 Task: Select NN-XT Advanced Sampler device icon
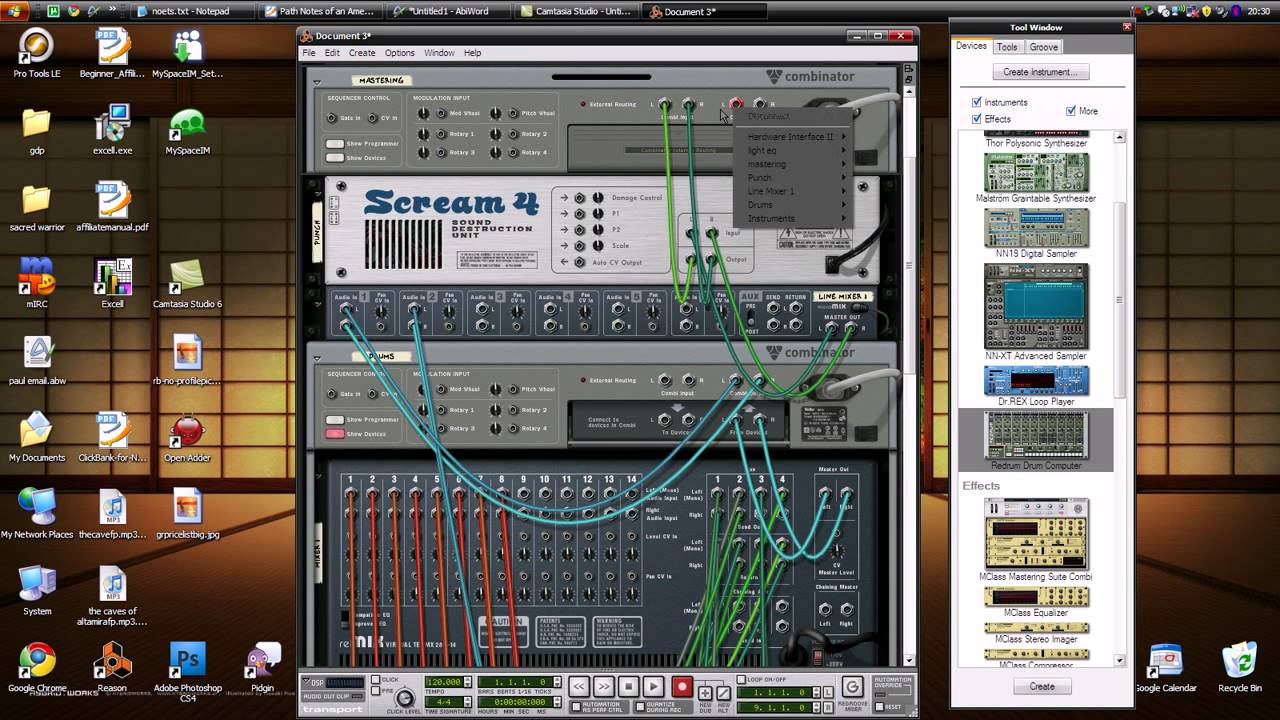click(x=1036, y=306)
